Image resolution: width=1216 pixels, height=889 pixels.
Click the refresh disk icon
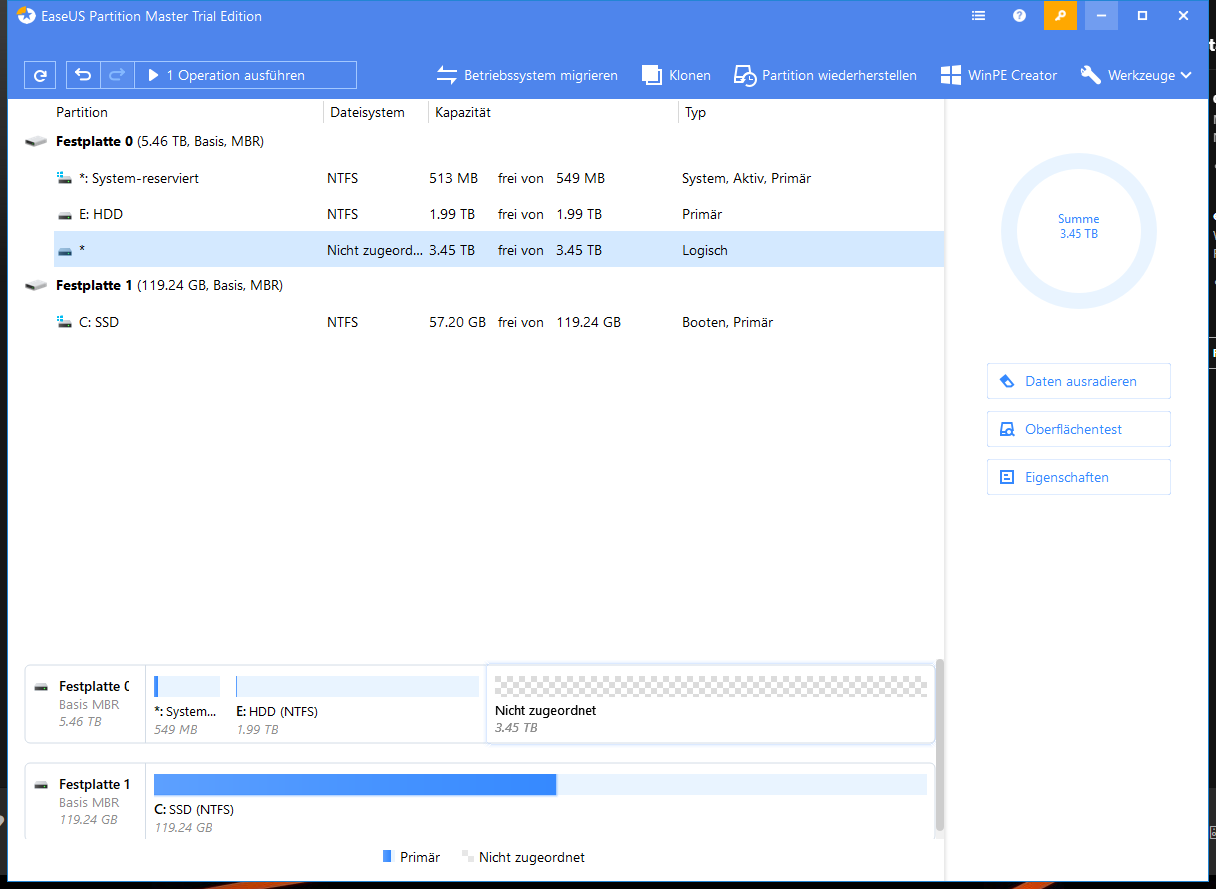coord(40,75)
